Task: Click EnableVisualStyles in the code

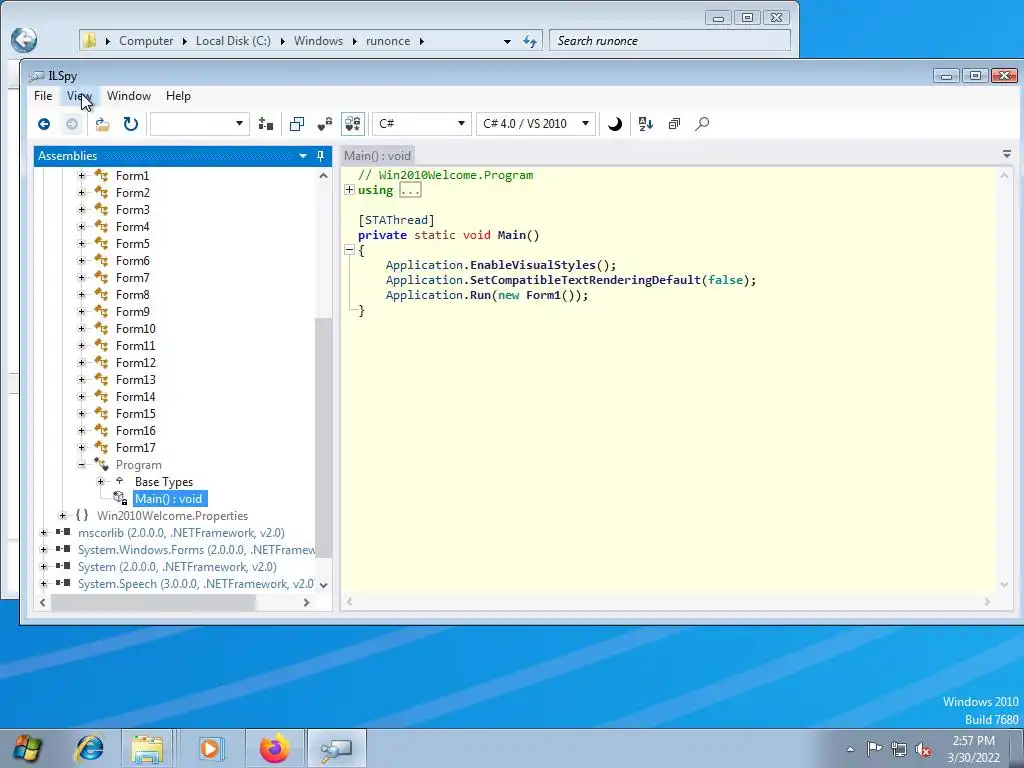Action: pyautogui.click(x=533, y=265)
